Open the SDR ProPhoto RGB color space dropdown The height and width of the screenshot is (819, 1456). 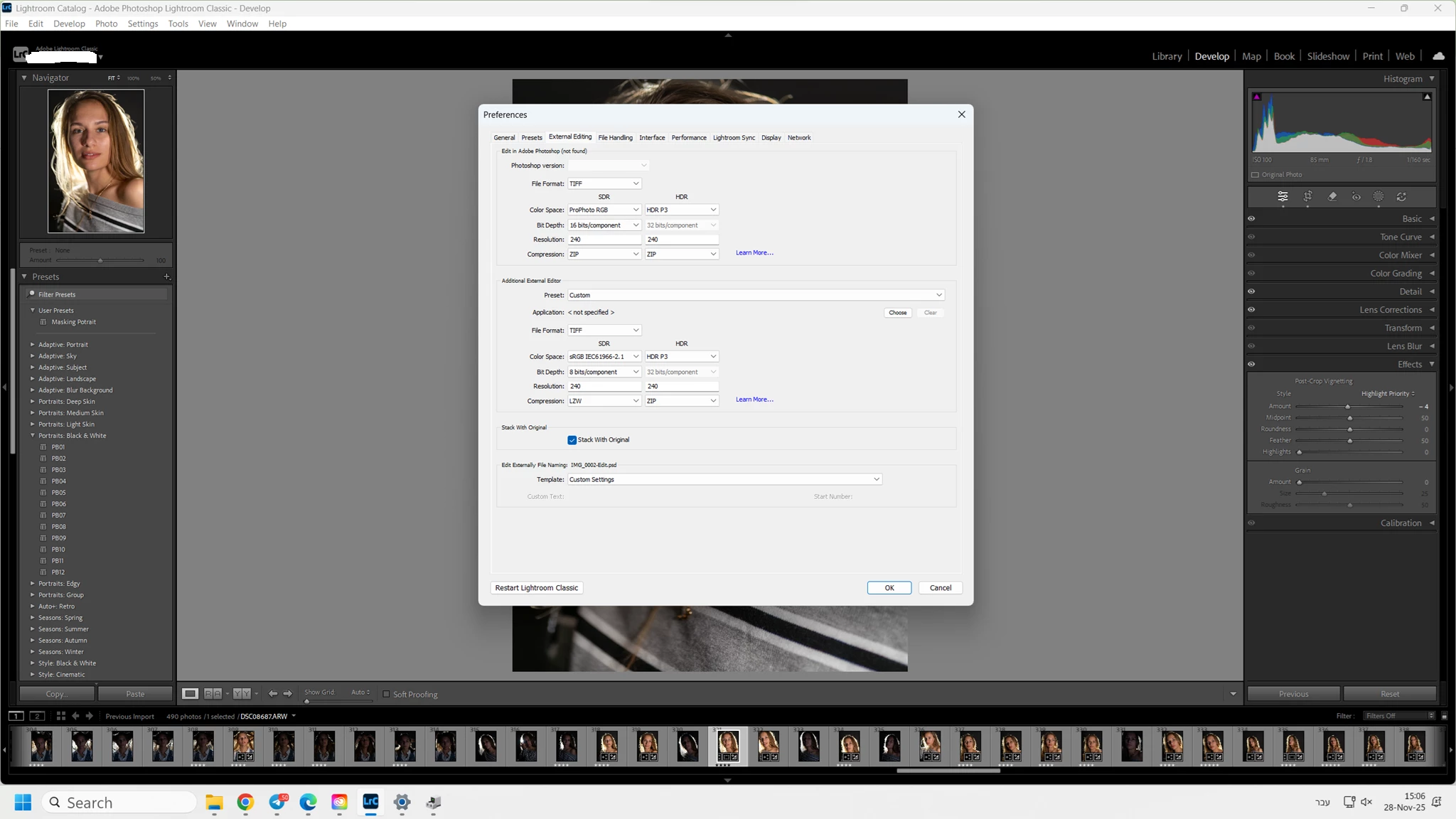pyautogui.click(x=604, y=210)
